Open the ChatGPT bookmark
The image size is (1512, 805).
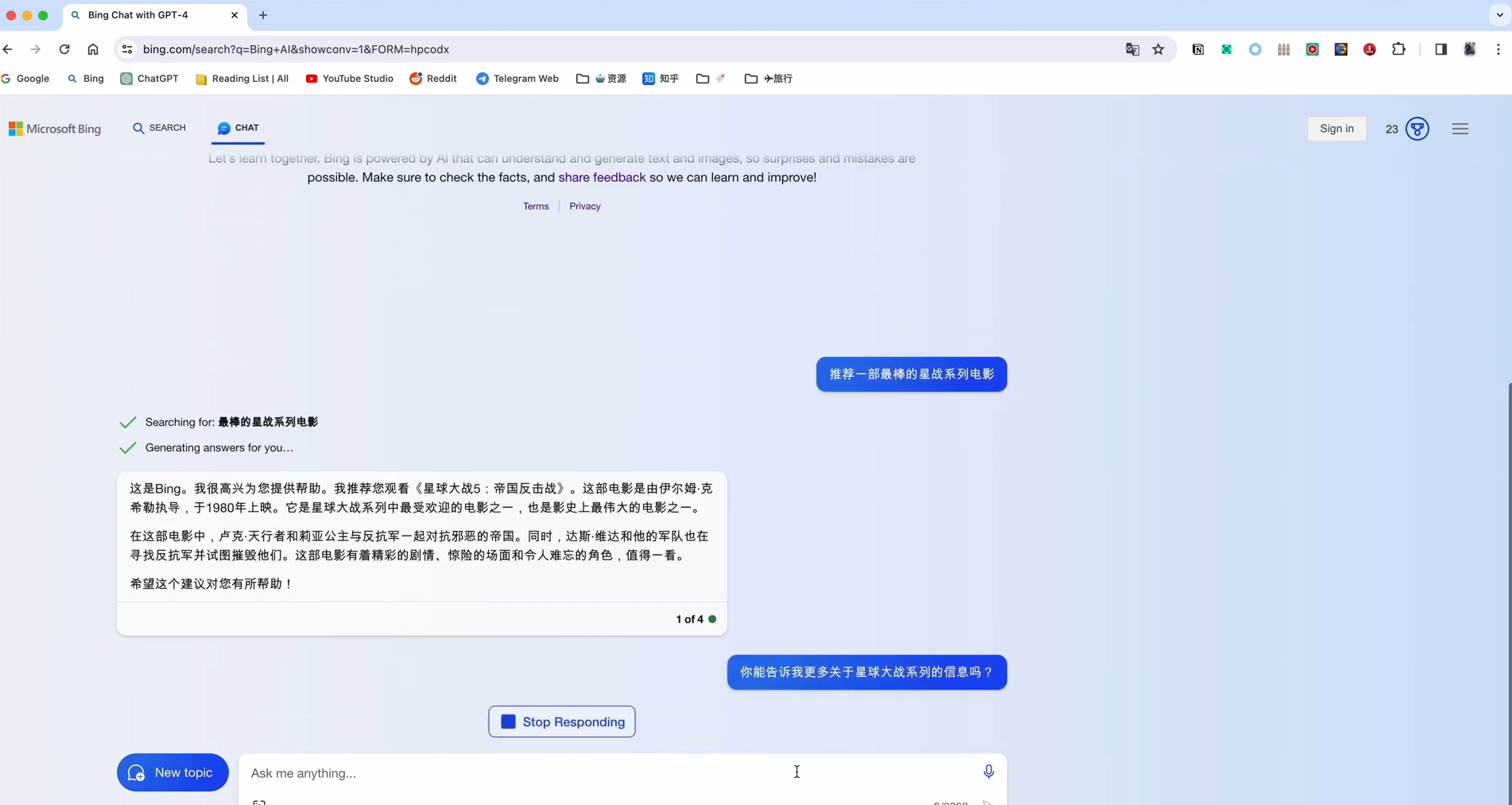[149, 79]
